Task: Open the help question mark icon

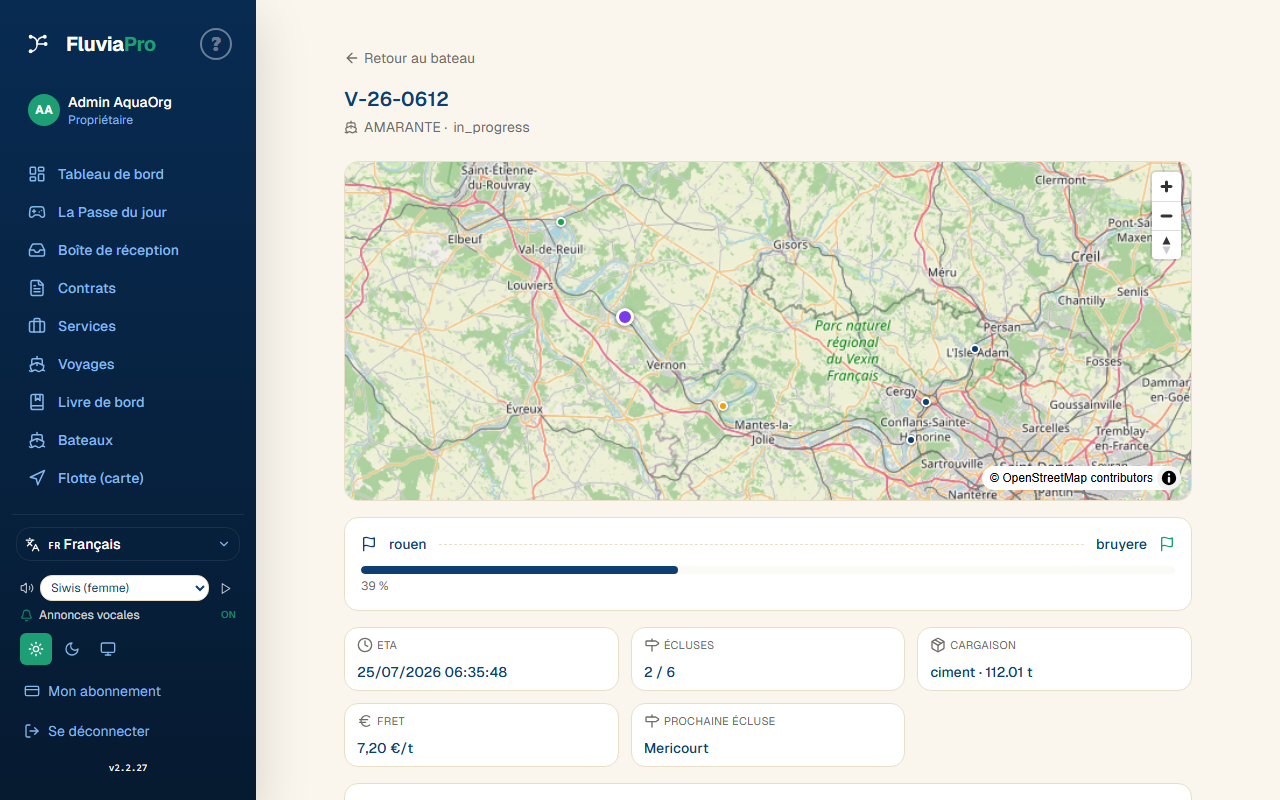Action: 216,44
